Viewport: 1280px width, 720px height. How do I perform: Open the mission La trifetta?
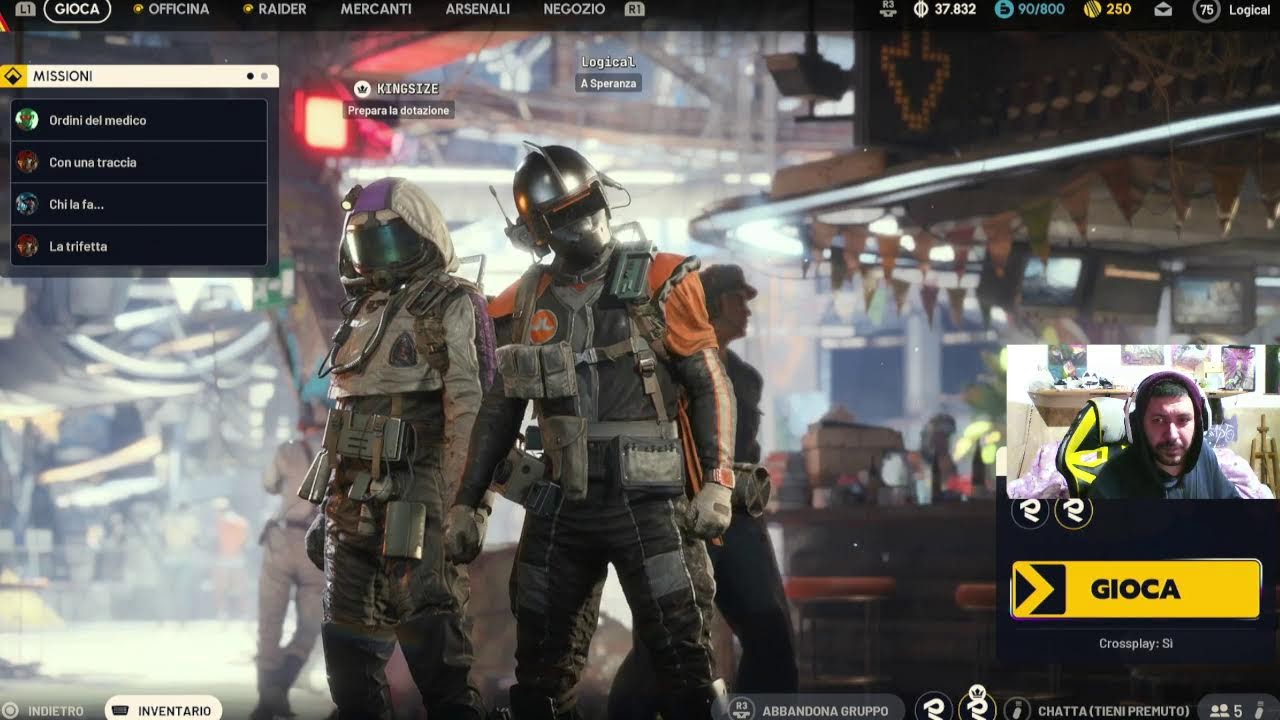click(x=139, y=246)
